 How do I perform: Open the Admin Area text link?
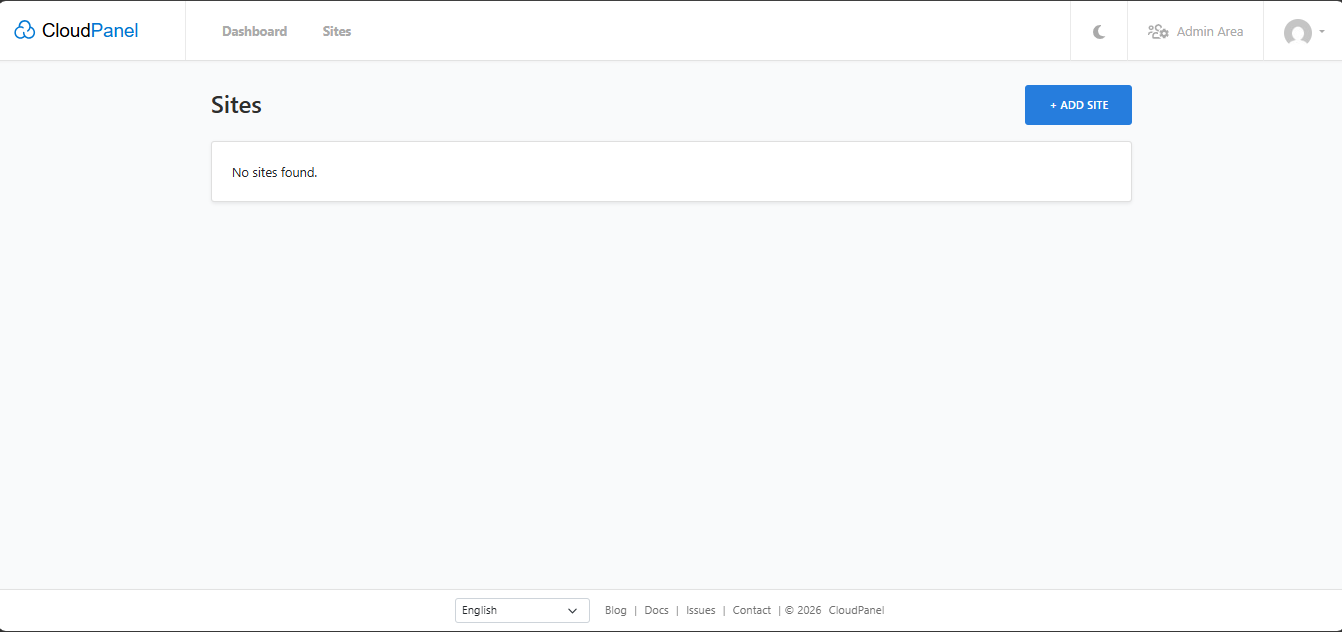pos(1209,31)
